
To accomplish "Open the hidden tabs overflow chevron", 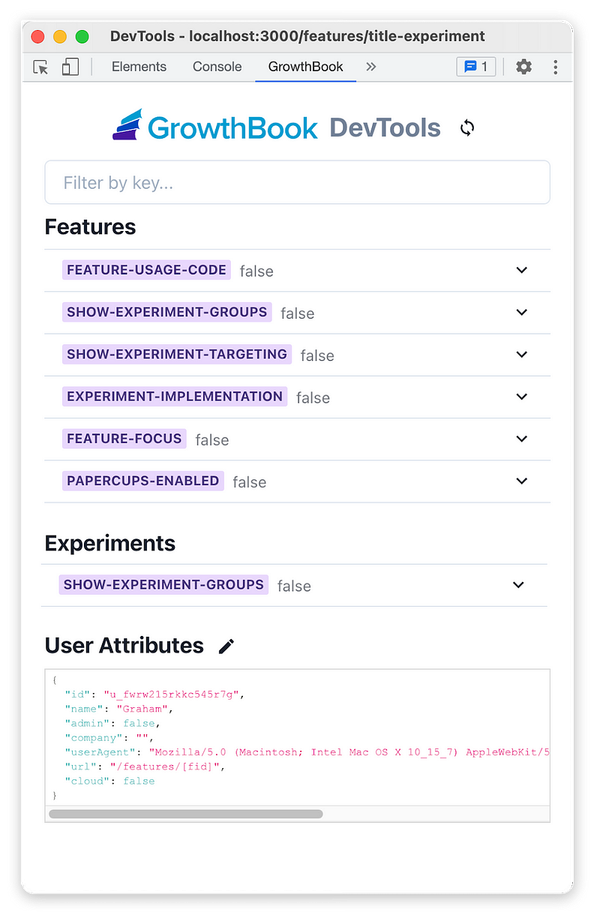I will pyautogui.click(x=371, y=67).
